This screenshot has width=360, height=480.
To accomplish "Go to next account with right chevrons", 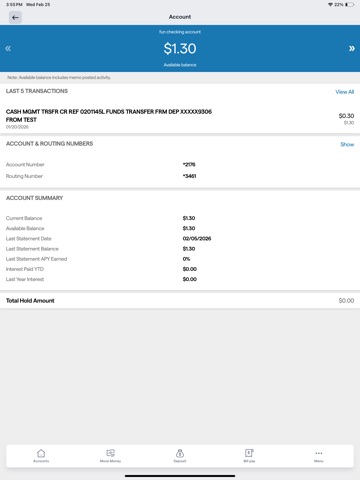I will (352, 49).
